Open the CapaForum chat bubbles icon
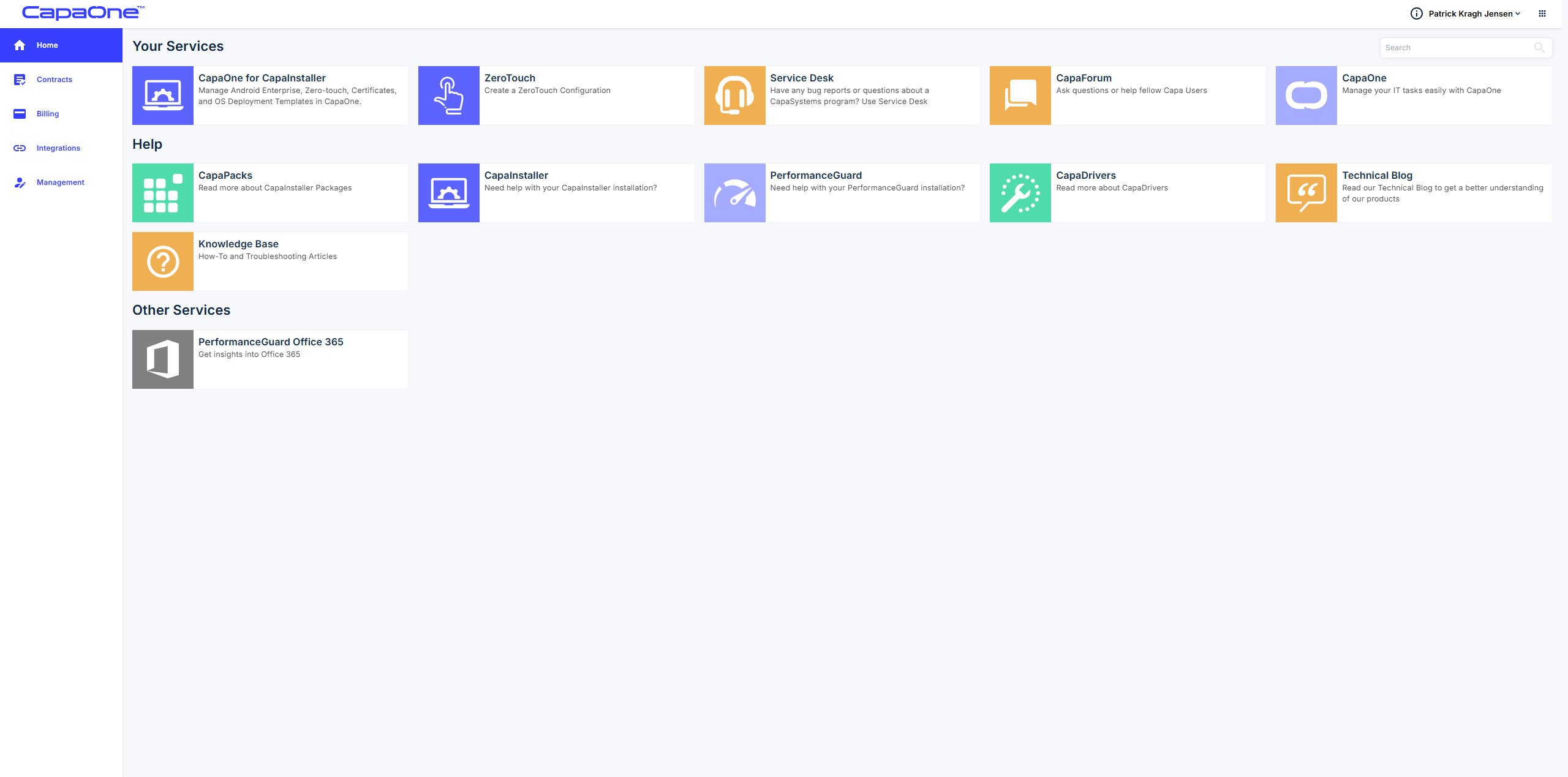 click(x=1020, y=96)
